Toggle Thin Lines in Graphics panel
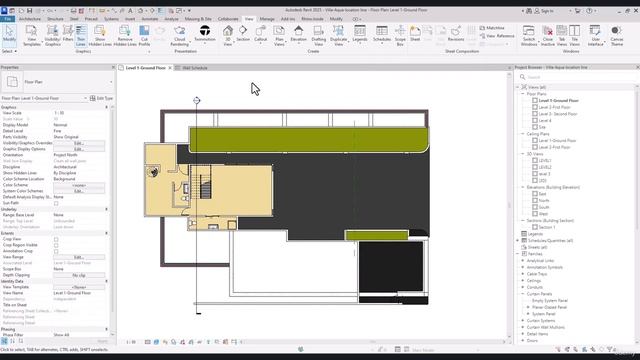The height and width of the screenshot is (360, 640). [x=81, y=35]
